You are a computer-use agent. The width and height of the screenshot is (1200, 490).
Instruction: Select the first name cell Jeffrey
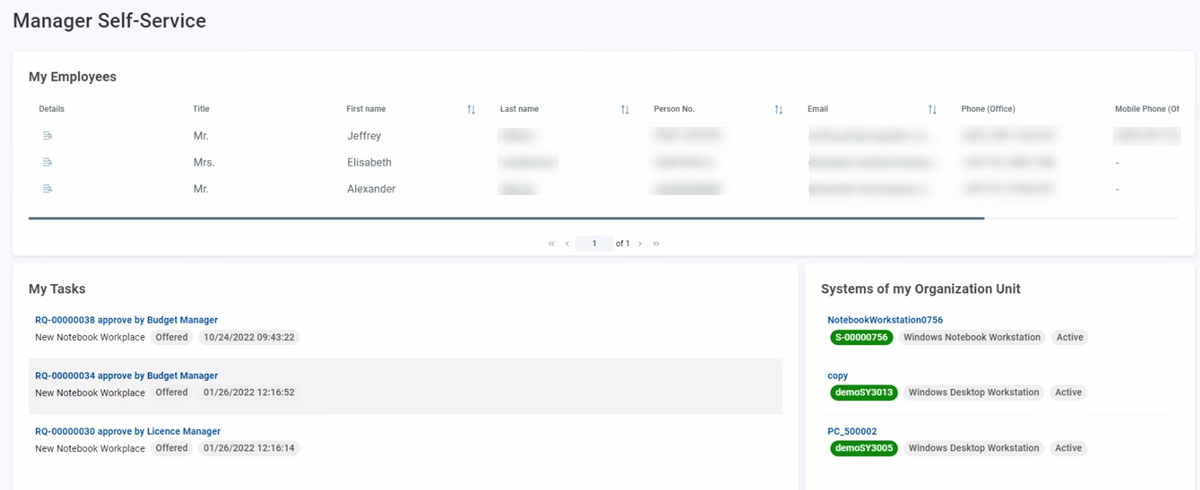point(364,135)
